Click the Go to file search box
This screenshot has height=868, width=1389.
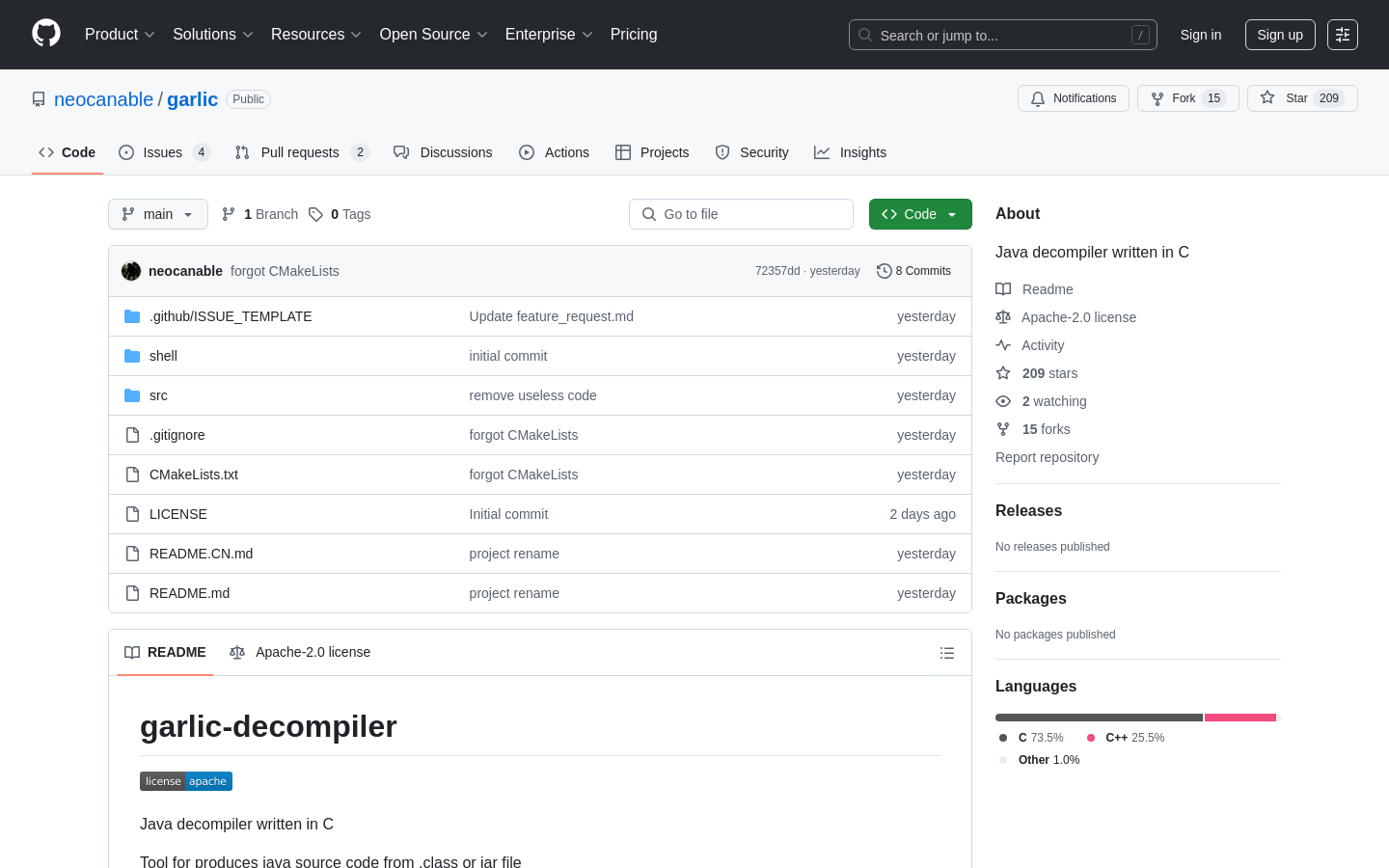coord(741,214)
